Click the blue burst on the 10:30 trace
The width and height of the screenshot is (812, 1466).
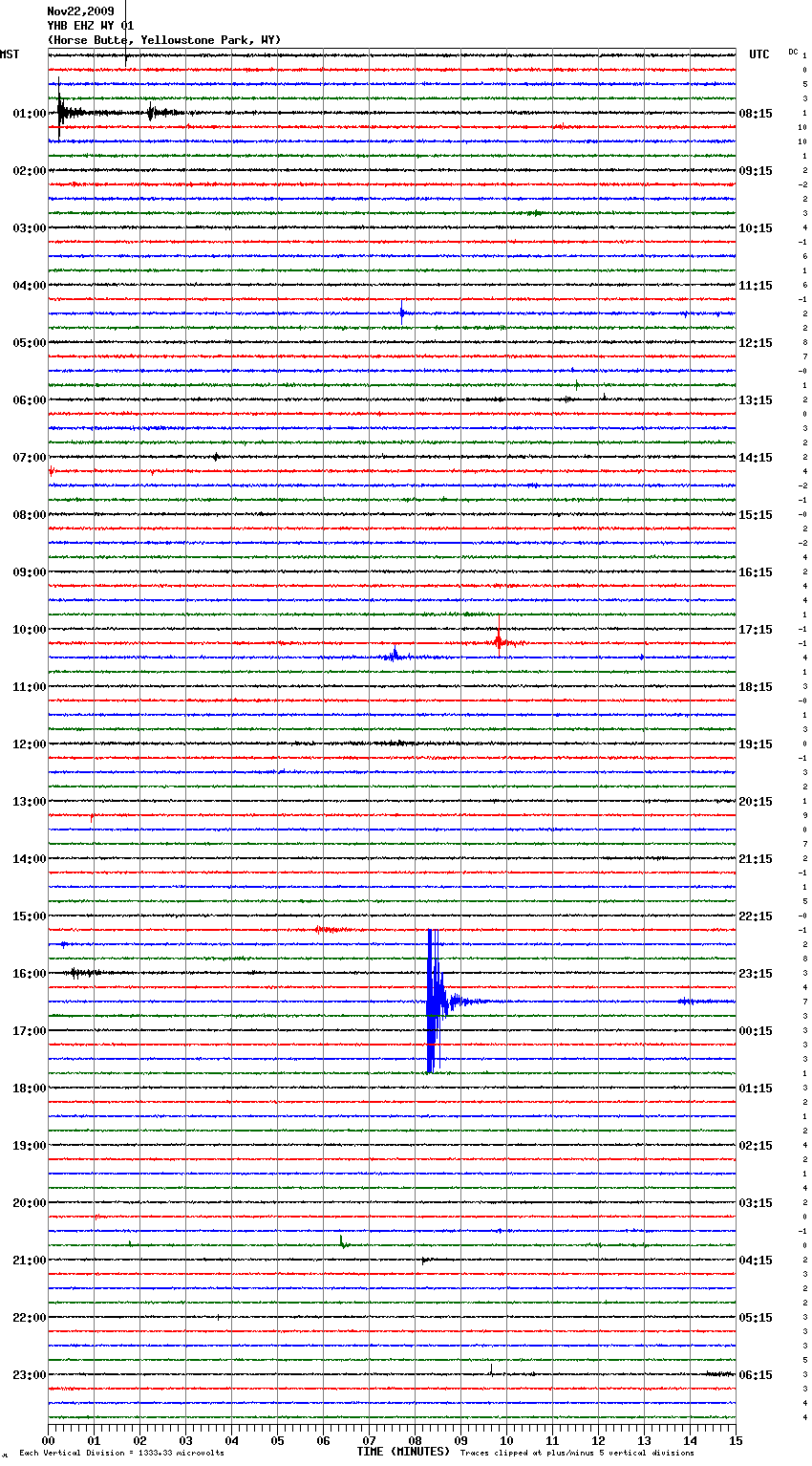395,656
